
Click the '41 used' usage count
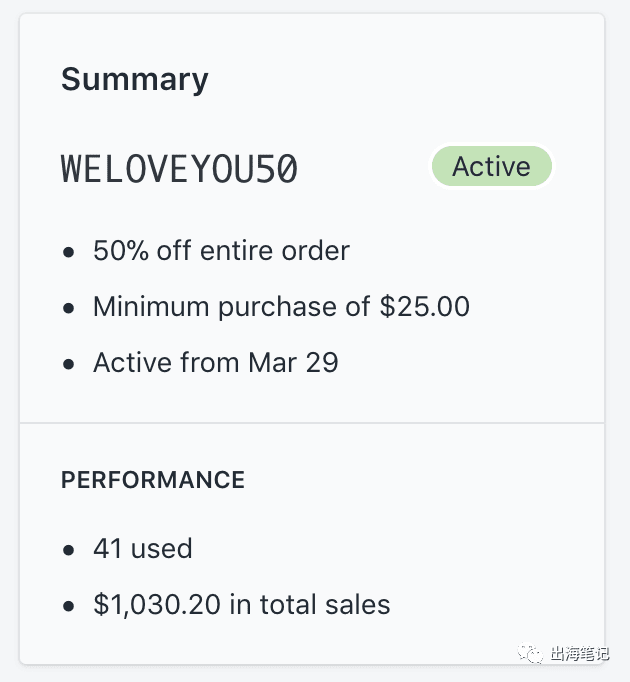click(143, 548)
